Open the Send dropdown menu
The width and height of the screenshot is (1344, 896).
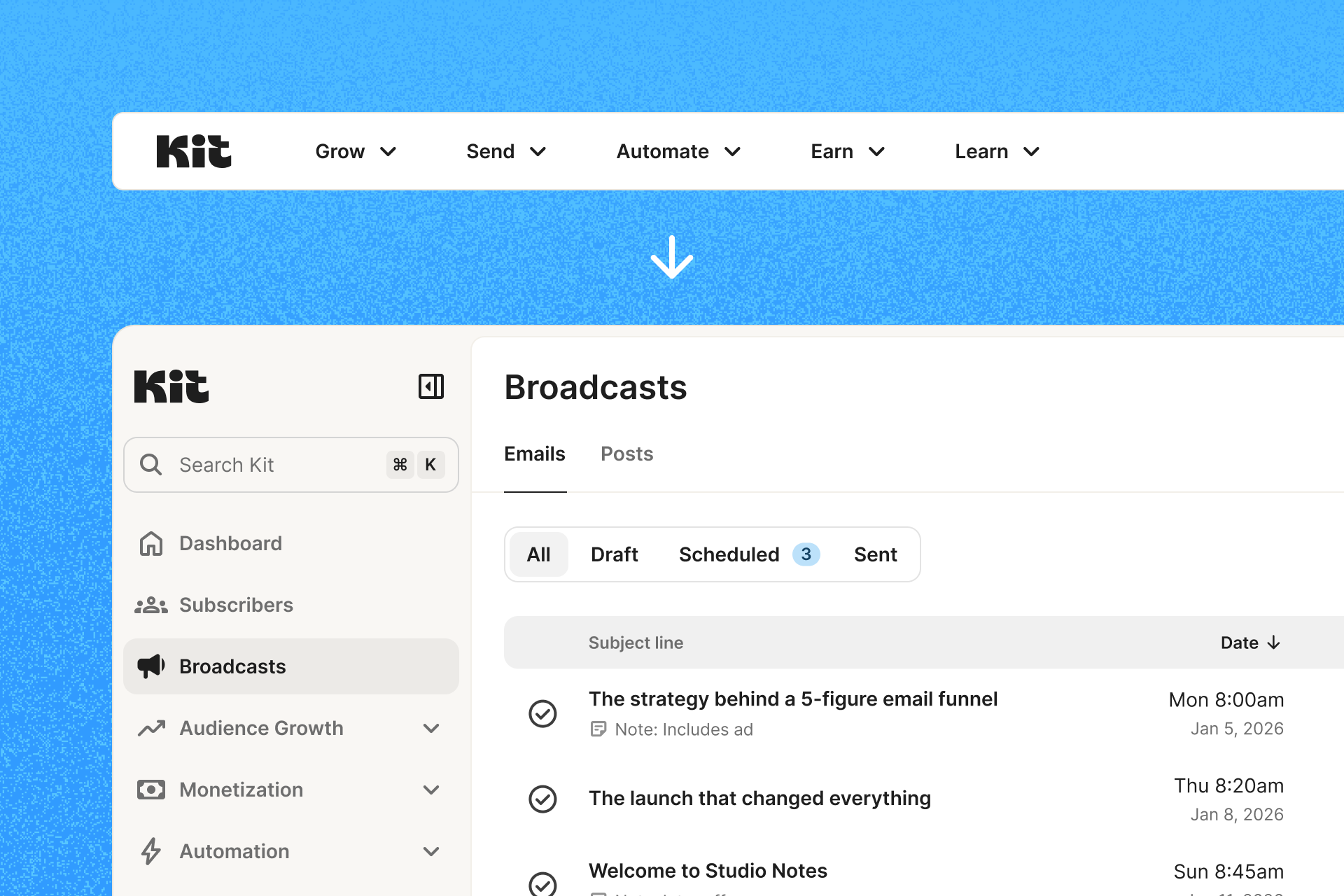pyautogui.click(x=506, y=151)
